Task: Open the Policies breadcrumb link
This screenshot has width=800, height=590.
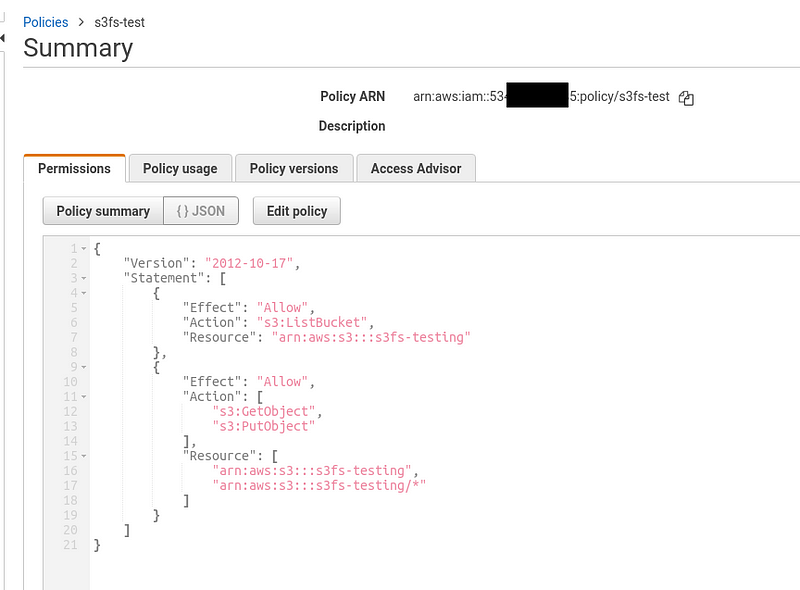Action: pos(45,22)
